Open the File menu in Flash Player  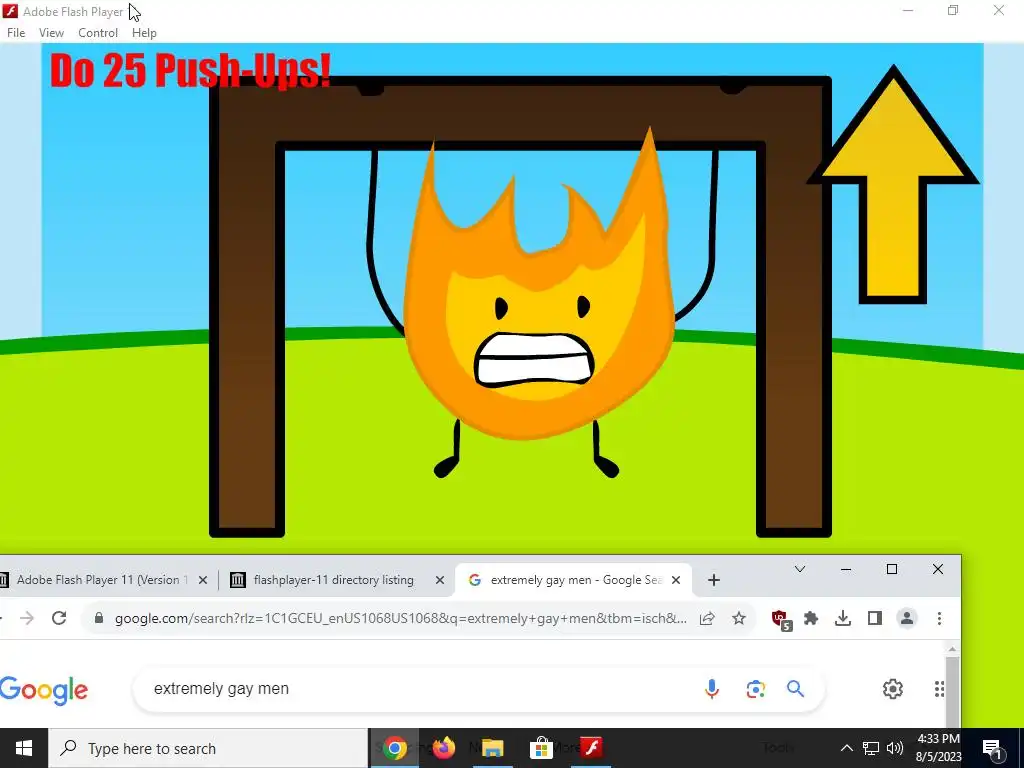click(16, 33)
